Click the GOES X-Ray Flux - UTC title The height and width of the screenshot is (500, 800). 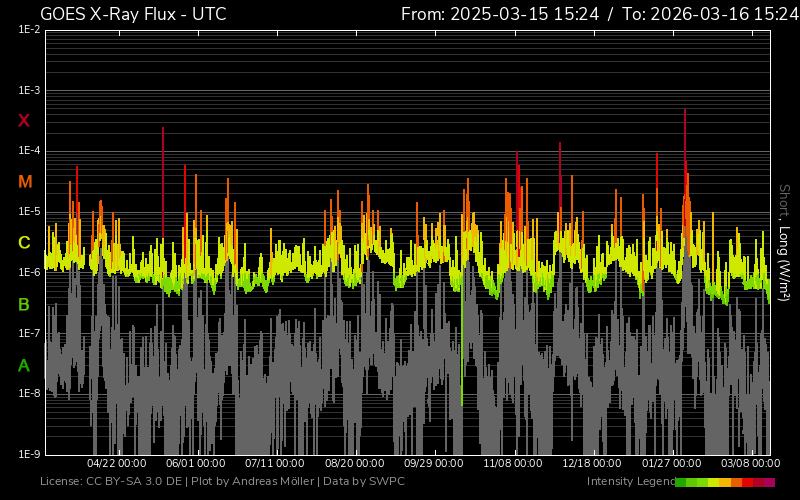point(133,14)
